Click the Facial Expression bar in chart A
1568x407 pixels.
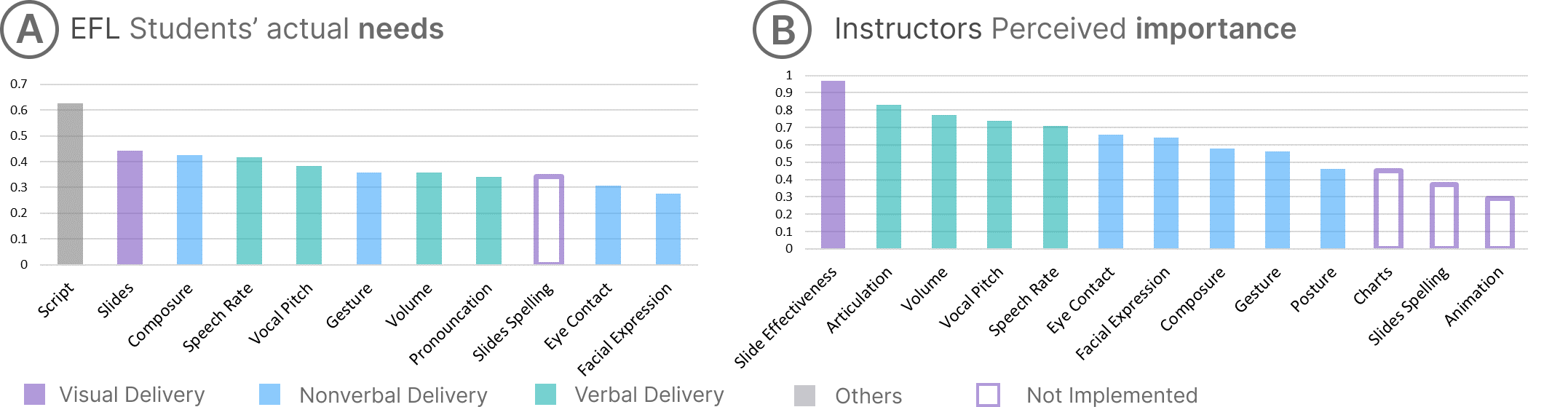(x=668, y=229)
